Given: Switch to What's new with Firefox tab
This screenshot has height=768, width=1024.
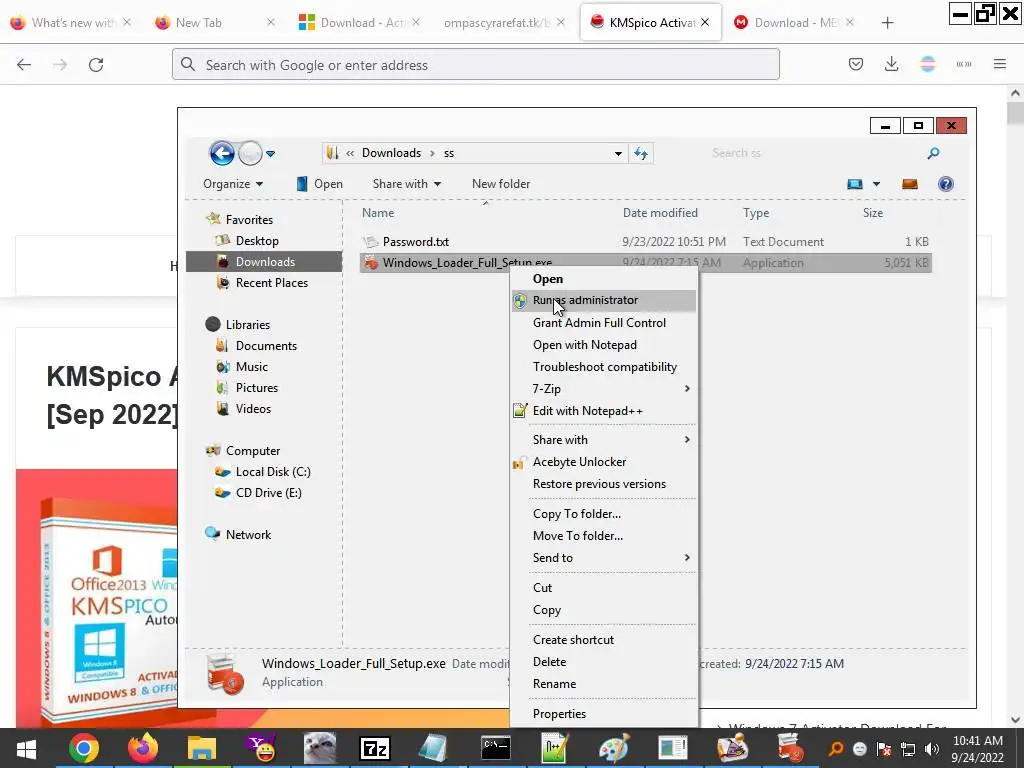Looking at the screenshot, I should pyautogui.click(x=71, y=23).
